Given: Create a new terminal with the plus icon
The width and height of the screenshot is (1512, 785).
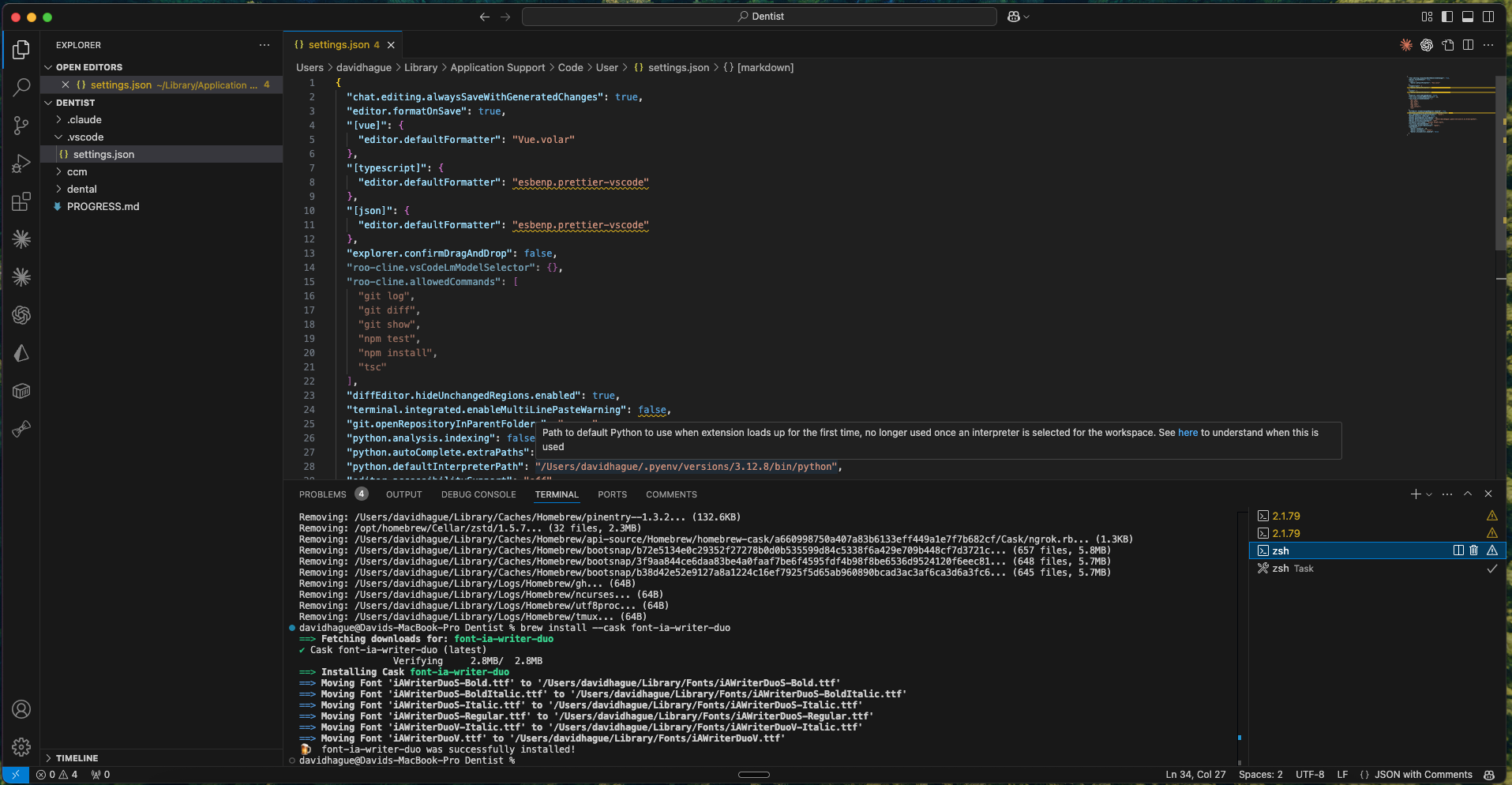Looking at the screenshot, I should point(1414,494).
